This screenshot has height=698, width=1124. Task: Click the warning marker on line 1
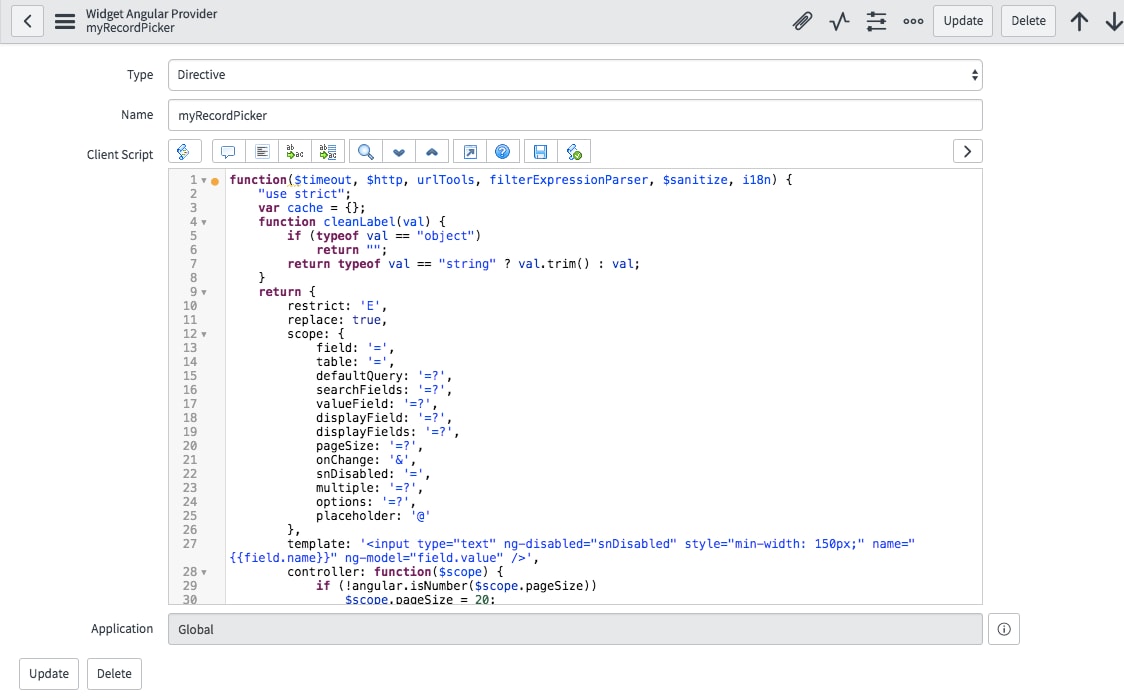(215, 181)
